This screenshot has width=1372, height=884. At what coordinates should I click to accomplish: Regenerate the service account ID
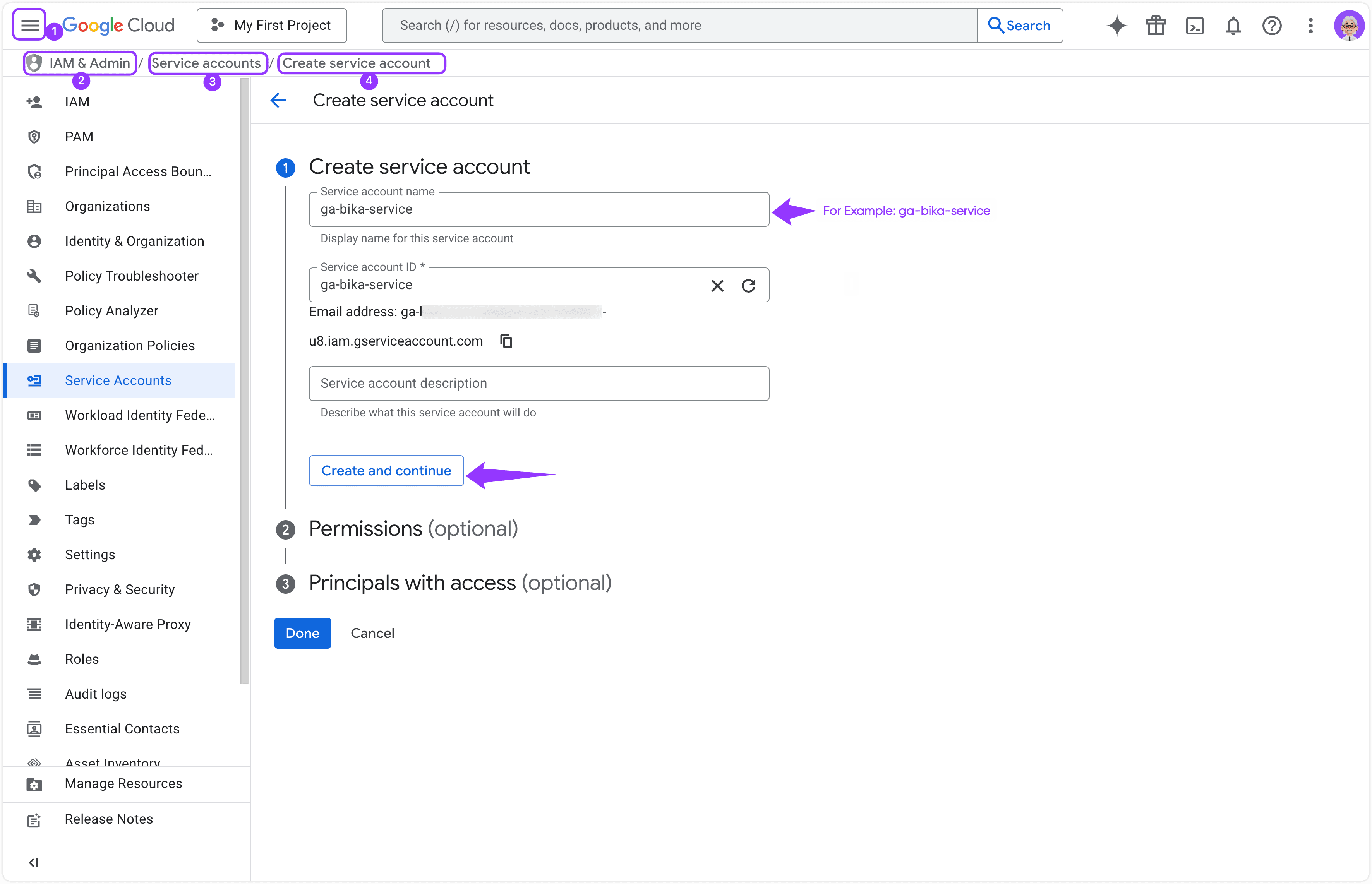pyautogui.click(x=749, y=285)
